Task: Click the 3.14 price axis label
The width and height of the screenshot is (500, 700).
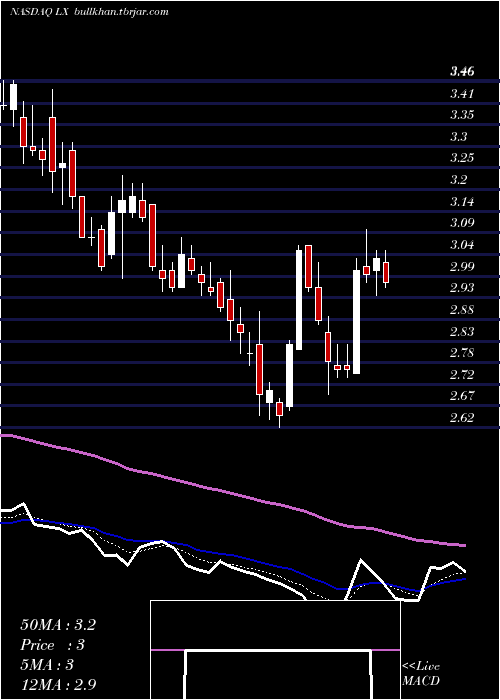Action: pyautogui.click(x=462, y=202)
